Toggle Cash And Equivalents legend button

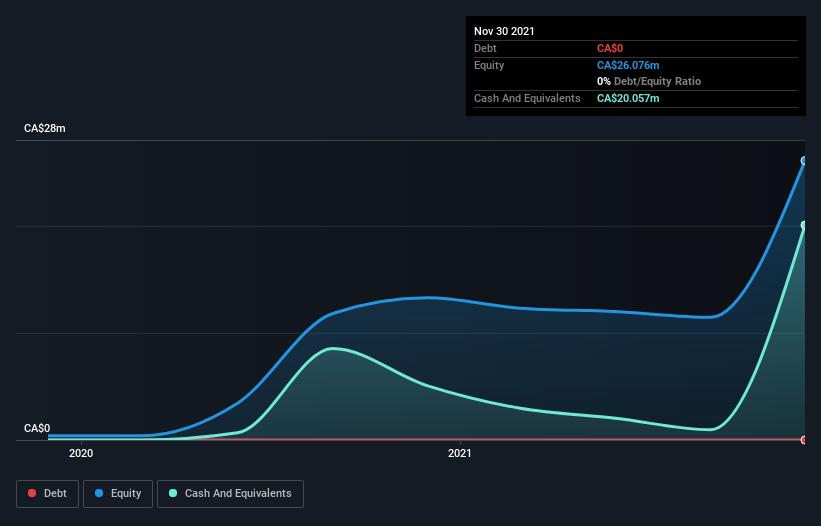click(230, 494)
